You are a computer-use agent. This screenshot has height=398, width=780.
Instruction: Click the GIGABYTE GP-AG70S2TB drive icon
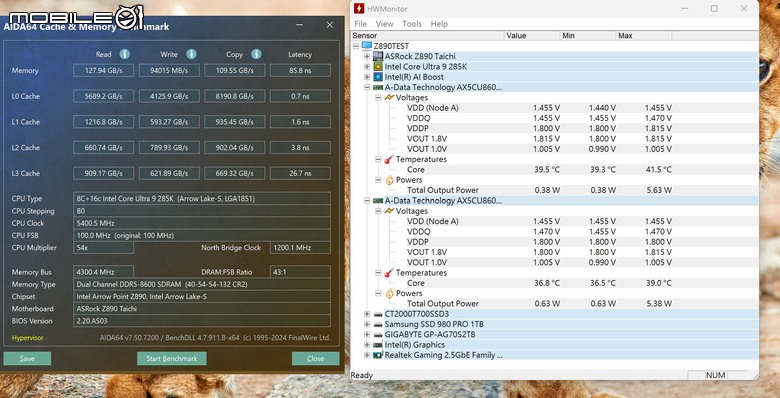point(378,334)
